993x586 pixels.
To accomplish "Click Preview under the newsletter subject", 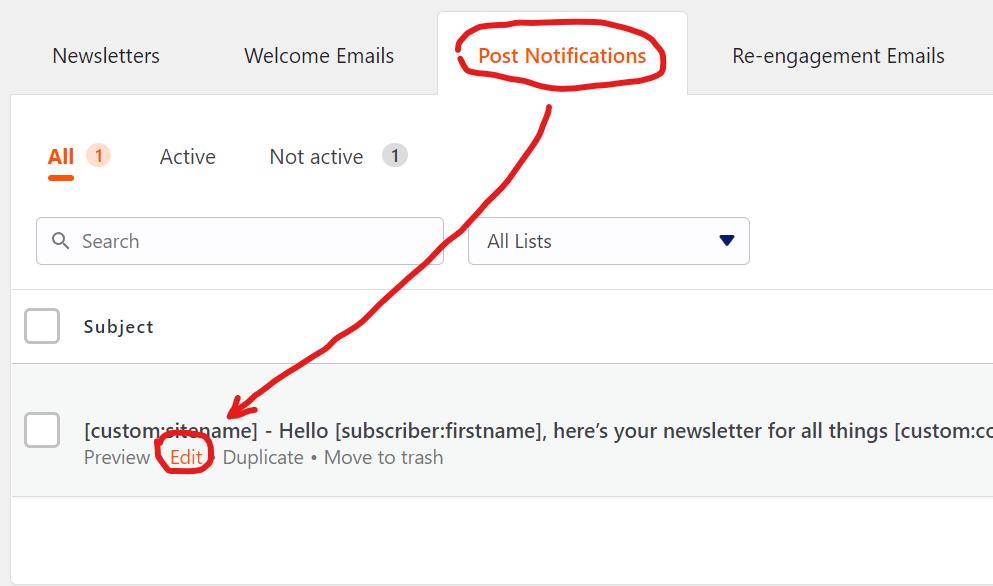I will (x=117, y=457).
